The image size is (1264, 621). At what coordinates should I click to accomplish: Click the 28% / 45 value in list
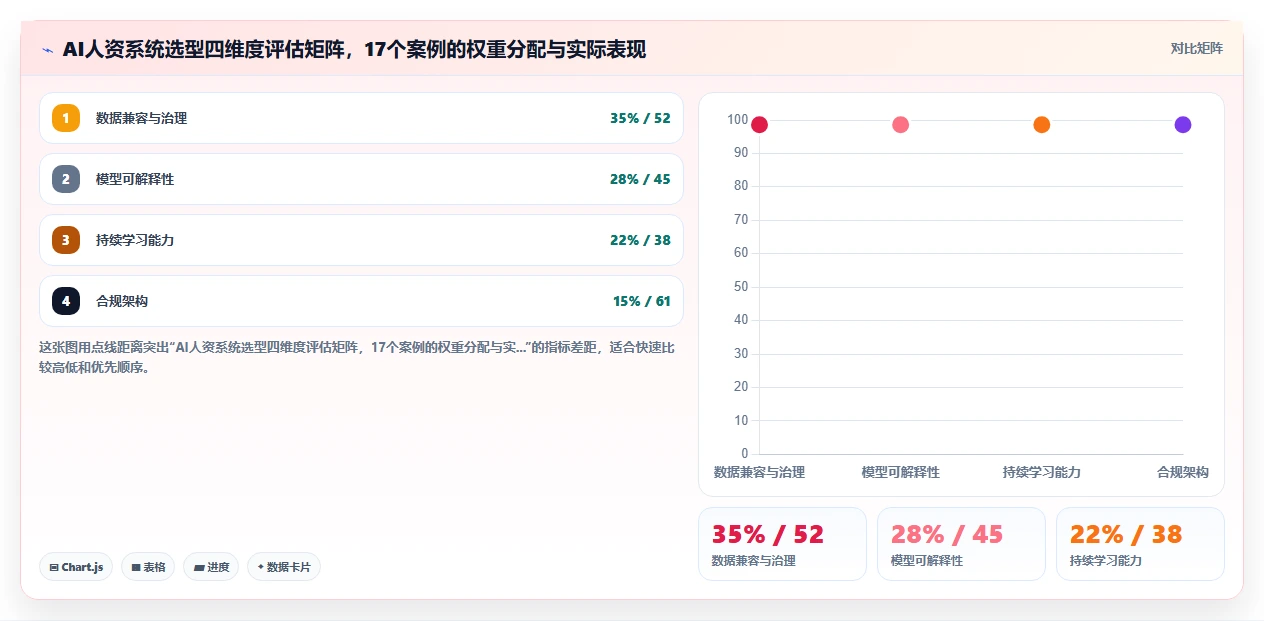tap(640, 179)
